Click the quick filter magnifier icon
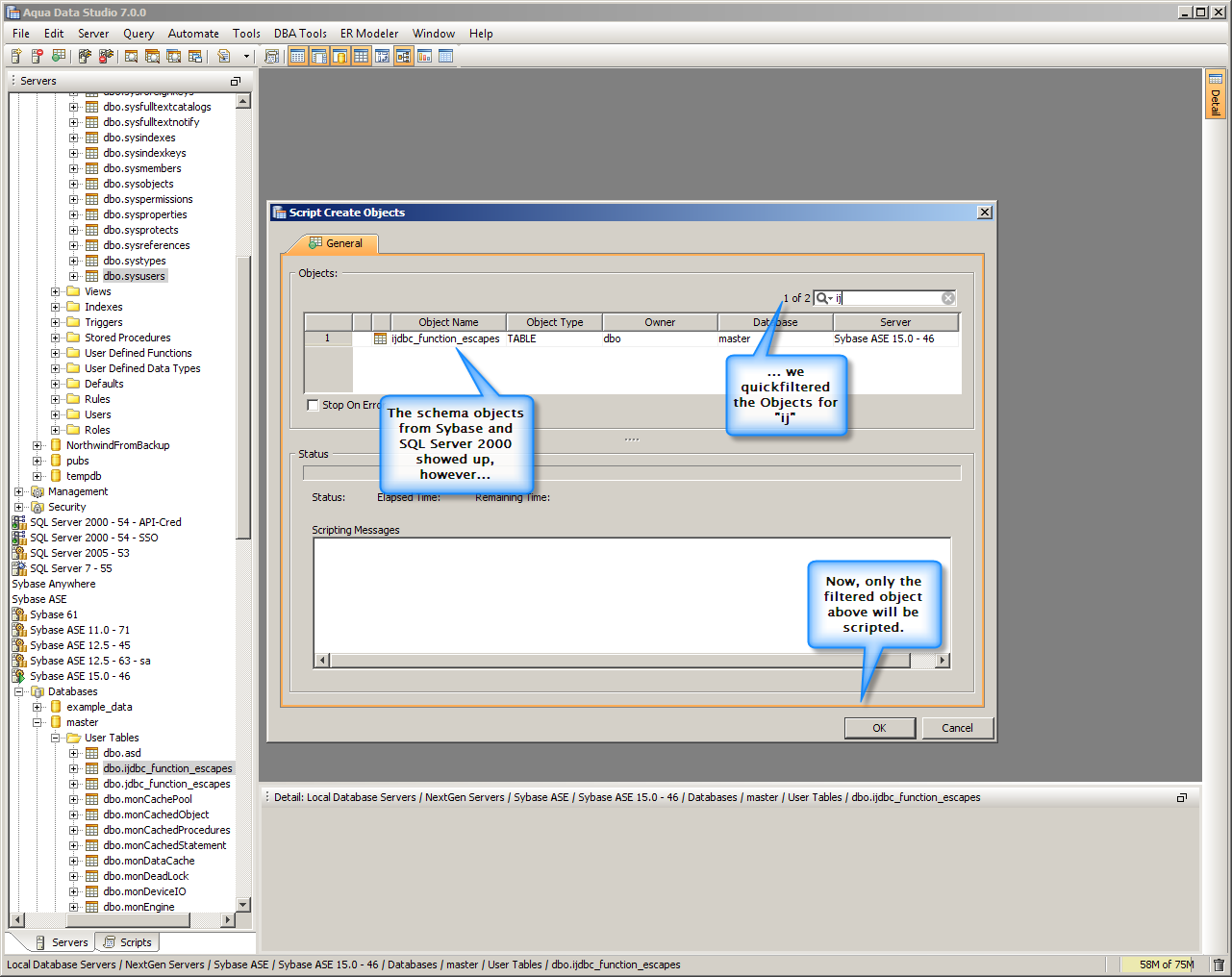The width and height of the screenshot is (1232, 977). click(x=824, y=298)
